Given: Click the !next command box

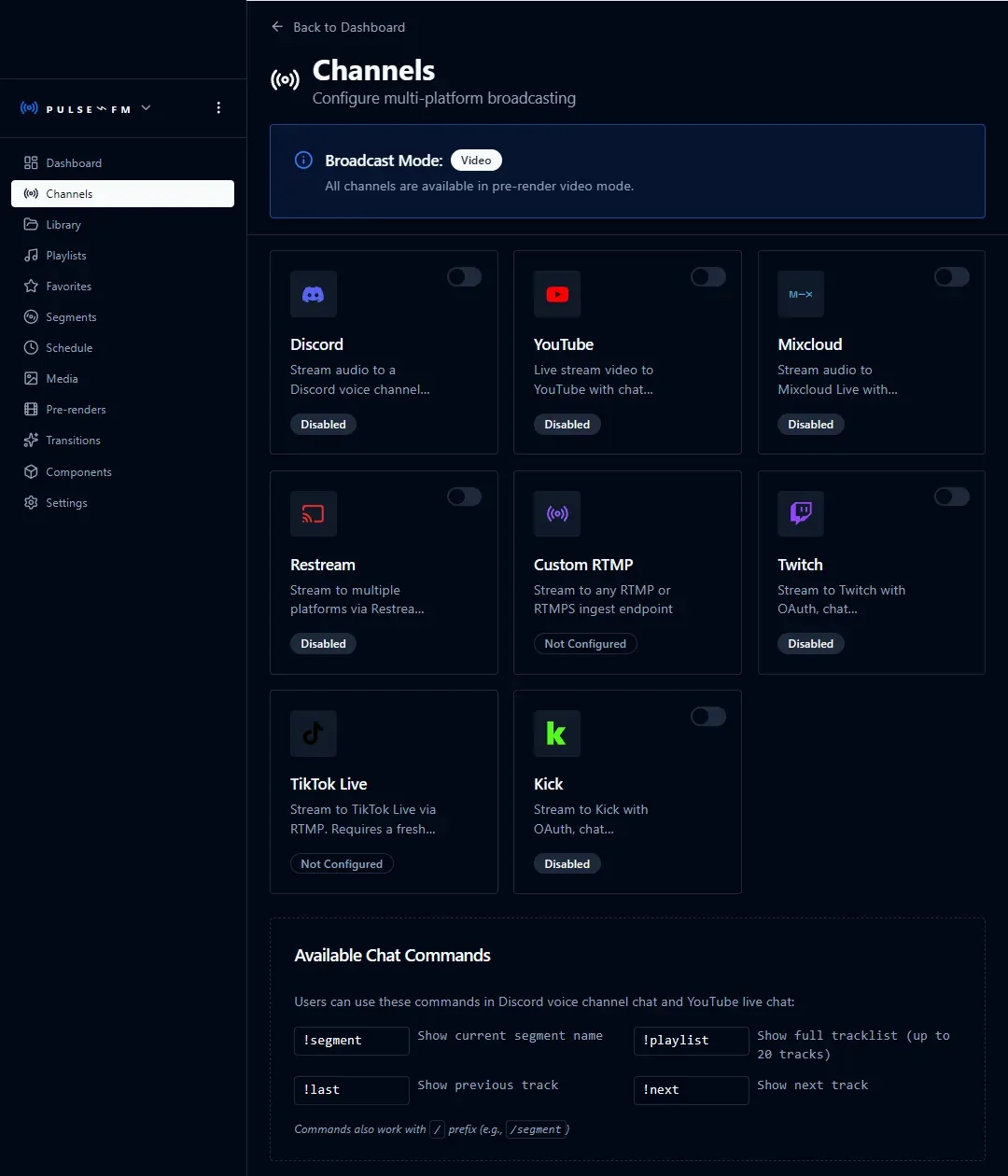Looking at the screenshot, I should click(x=692, y=1090).
